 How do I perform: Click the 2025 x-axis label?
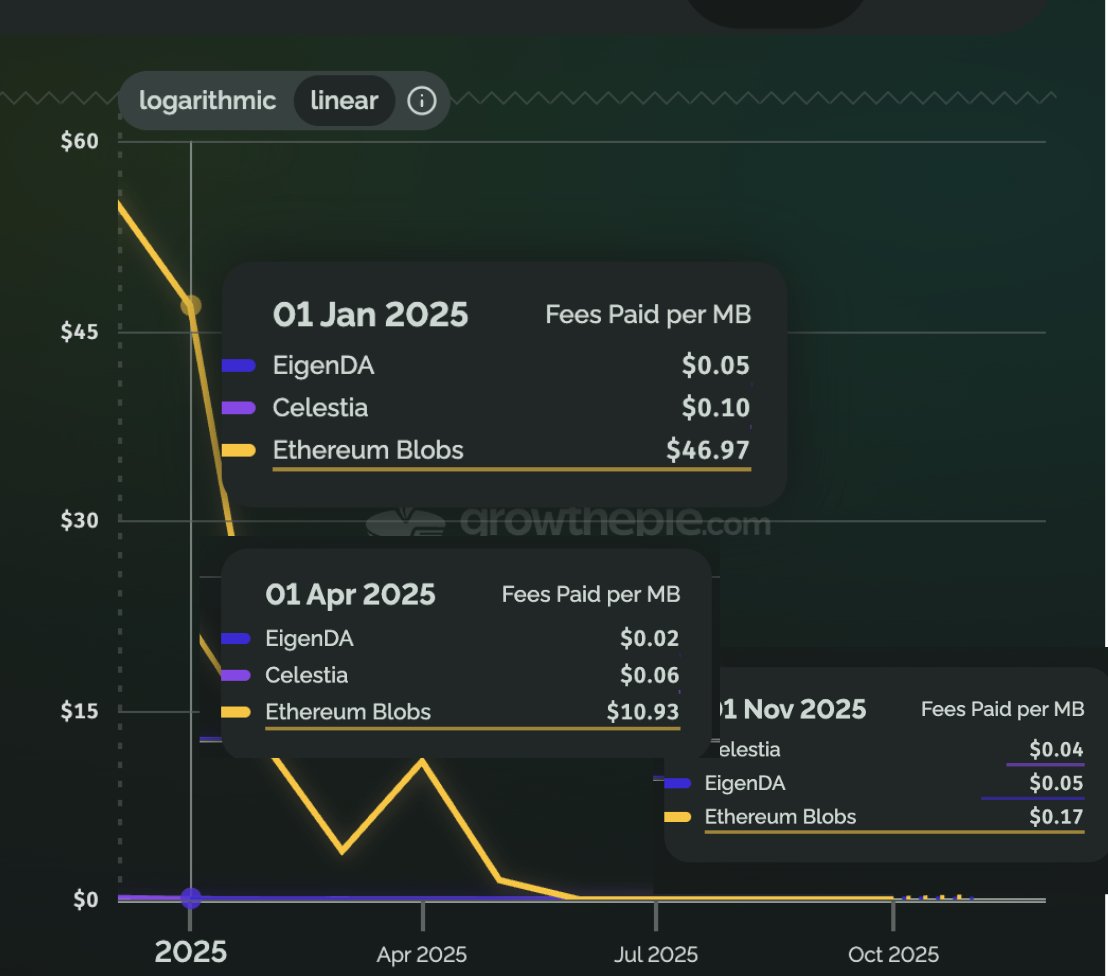tap(191, 952)
